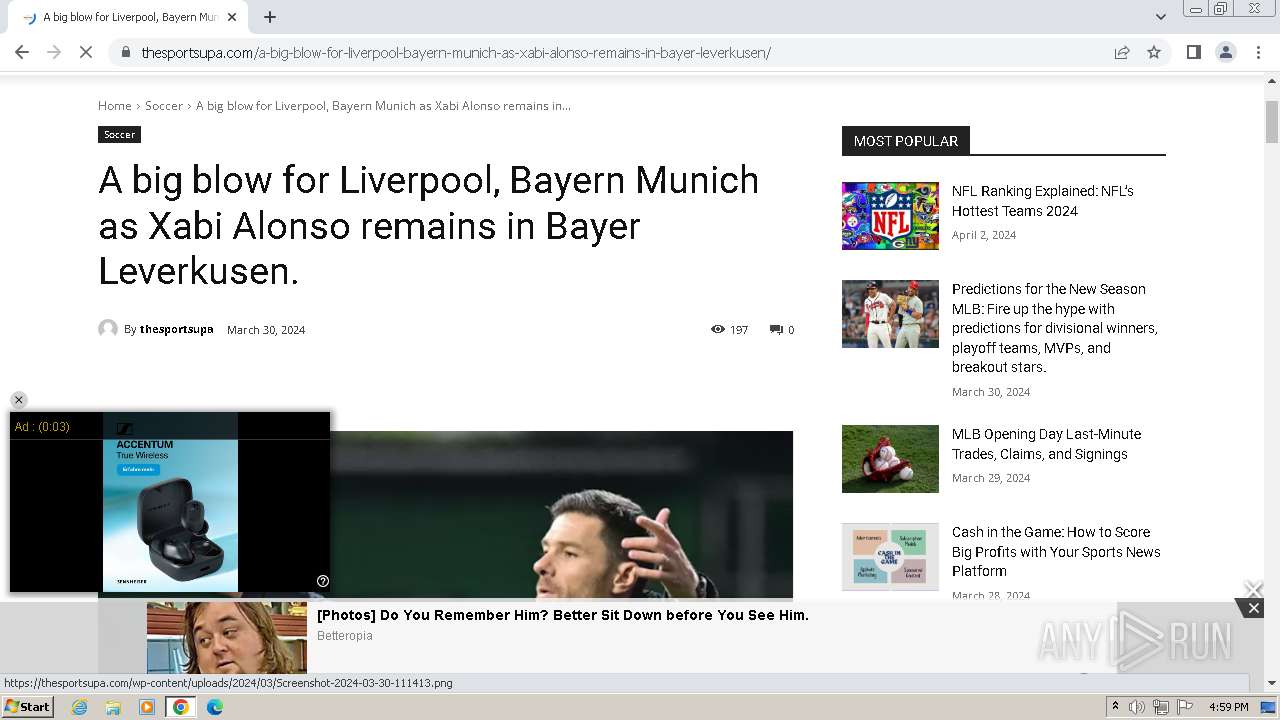Share this page icon in address bar

[x=1122, y=52]
